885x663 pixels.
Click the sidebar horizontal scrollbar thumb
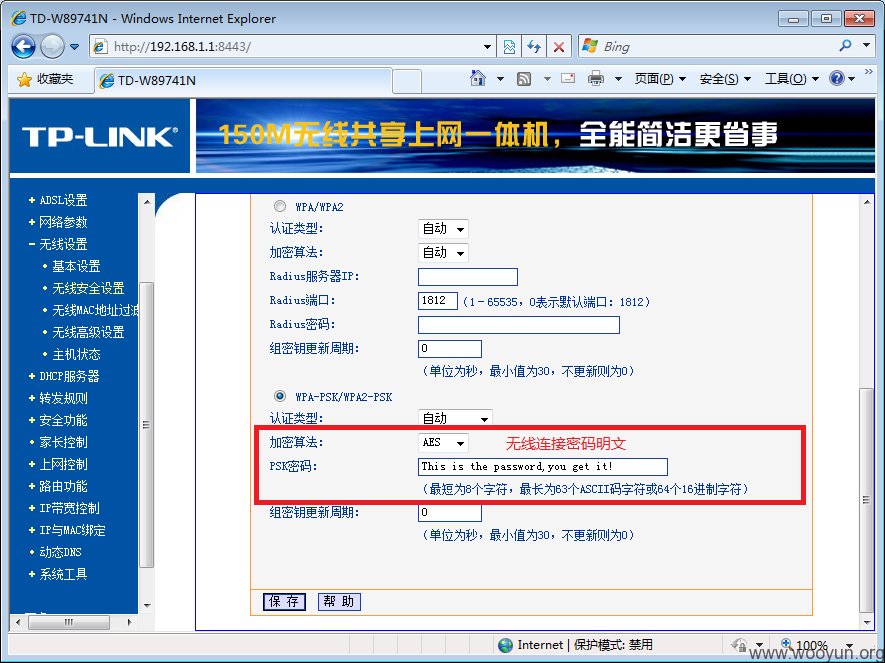coord(69,622)
